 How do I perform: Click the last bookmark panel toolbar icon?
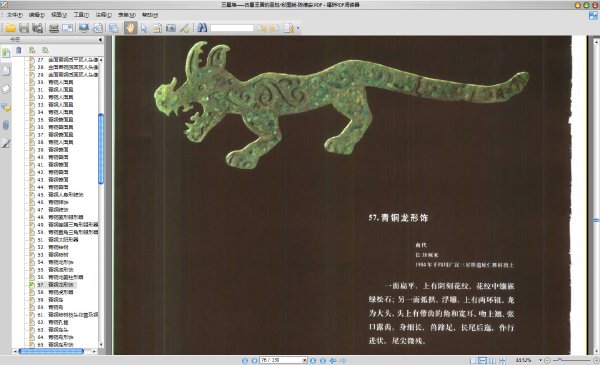[45, 50]
